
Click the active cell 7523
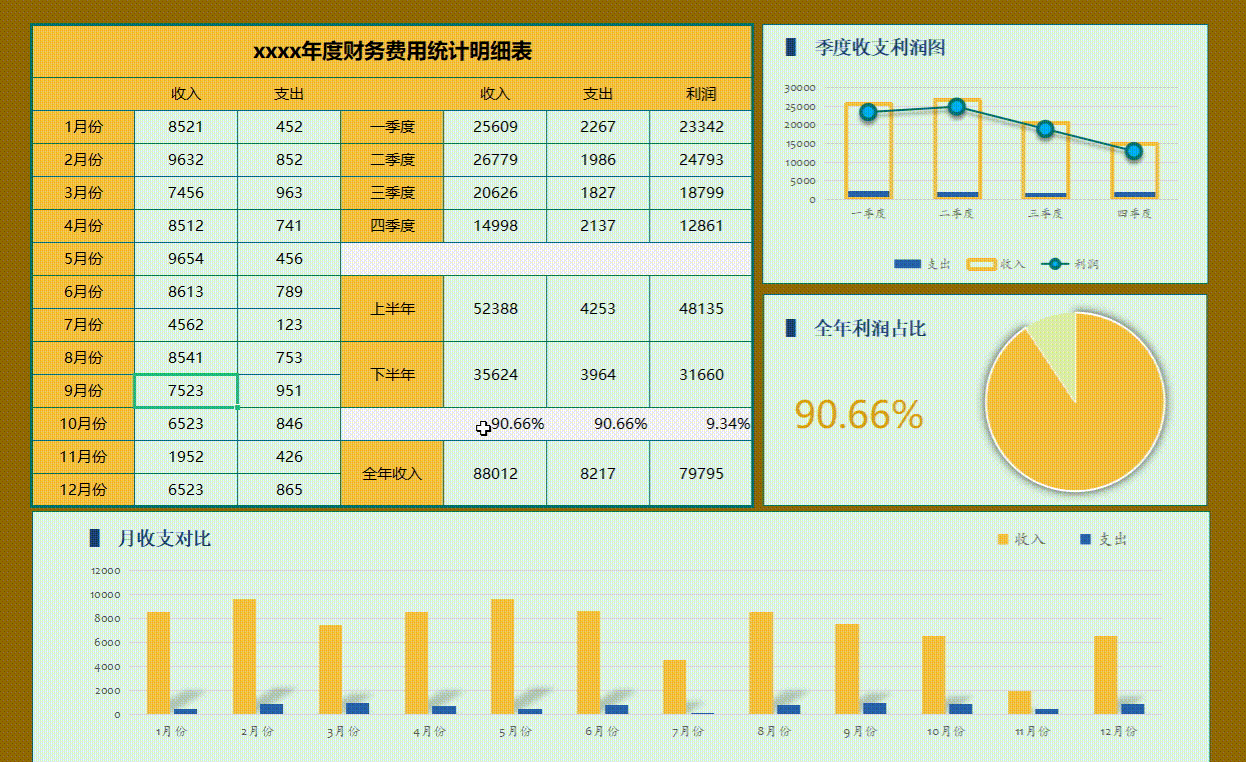[186, 391]
